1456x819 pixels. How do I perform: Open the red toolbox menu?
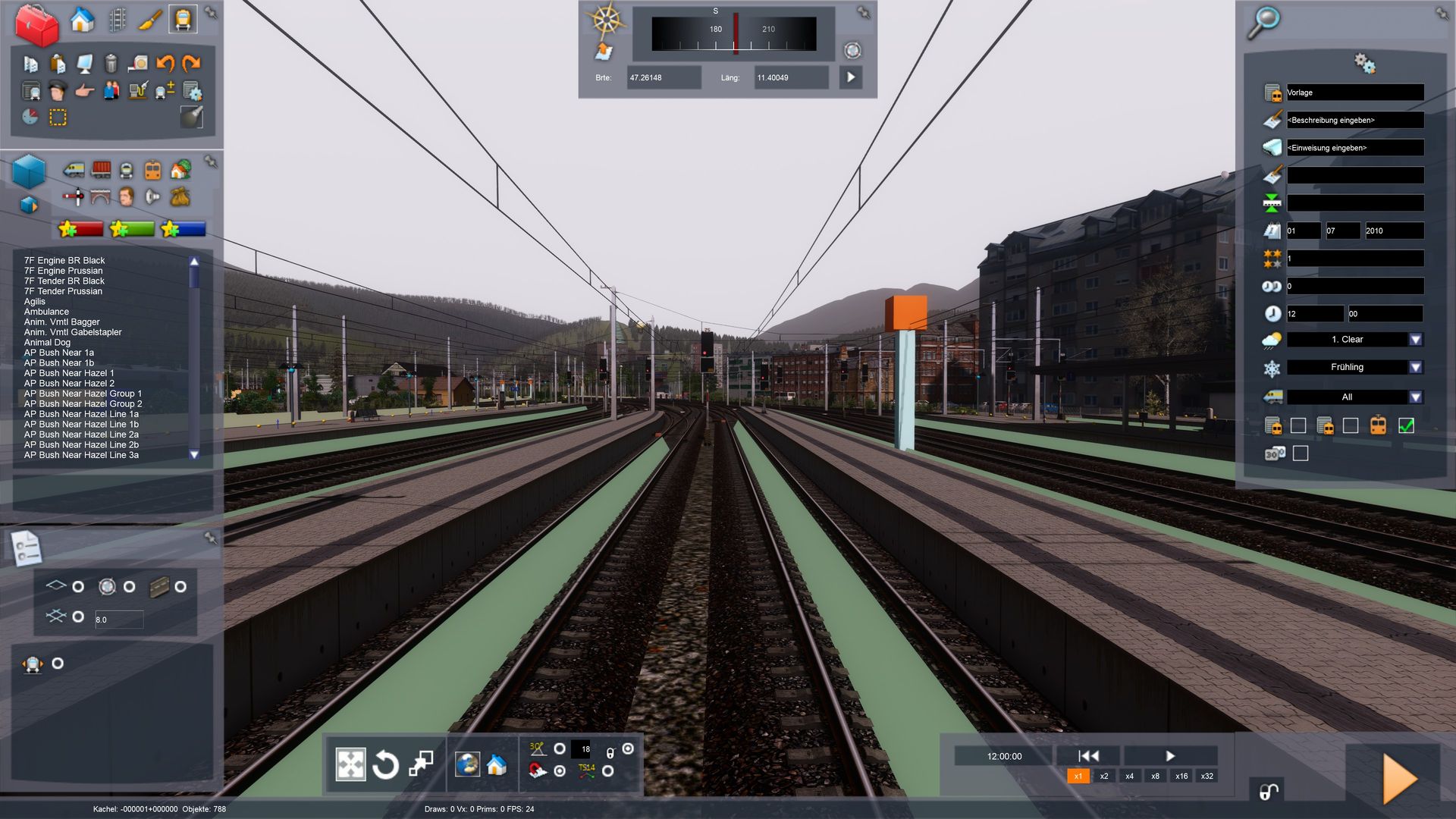click(x=36, y=24)
